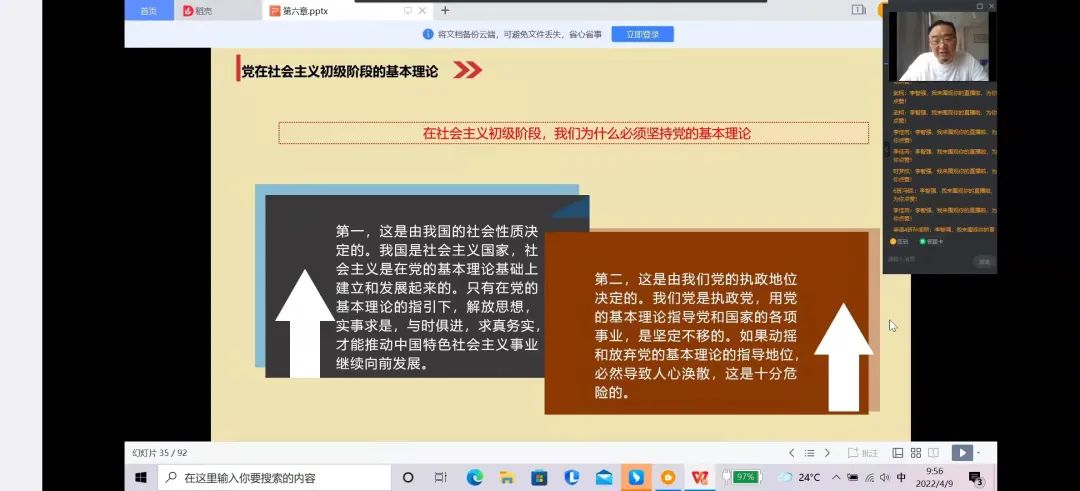Start slideshow with the play button
The image size is (1080, 491).
(960, 453)
